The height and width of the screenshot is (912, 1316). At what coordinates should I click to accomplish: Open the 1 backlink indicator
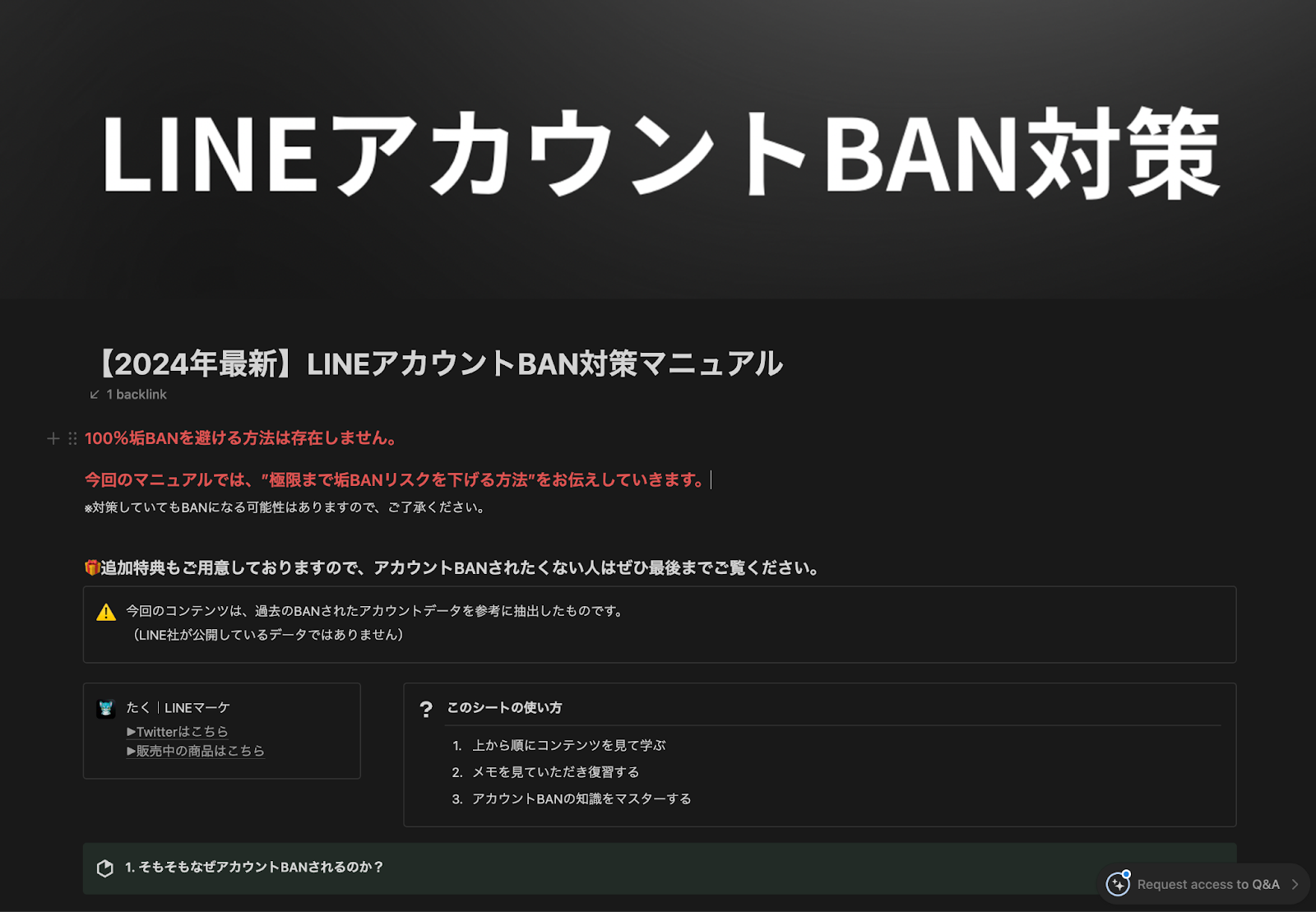127,395
